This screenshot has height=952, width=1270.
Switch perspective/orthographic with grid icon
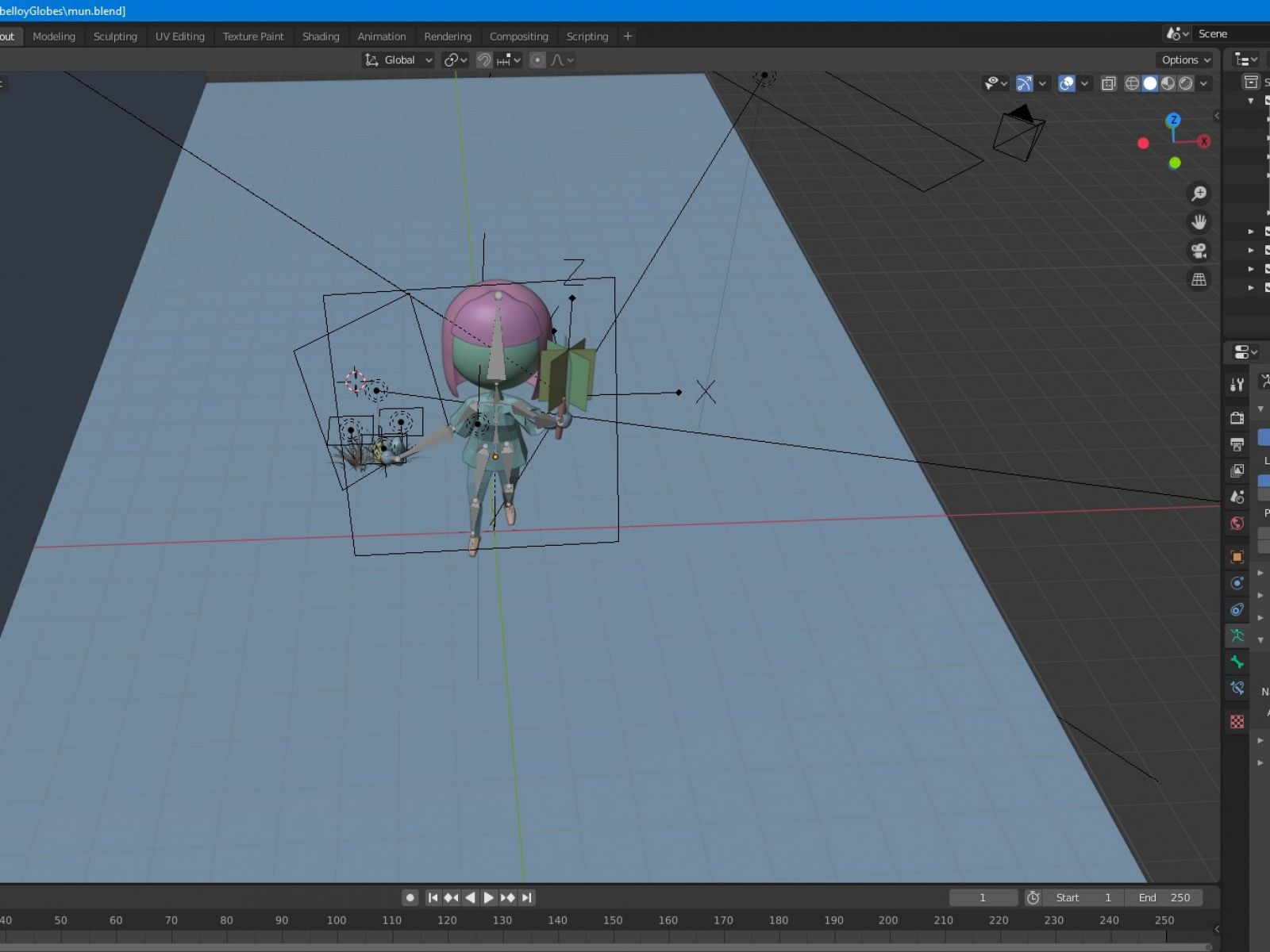tap(1199, 279)
